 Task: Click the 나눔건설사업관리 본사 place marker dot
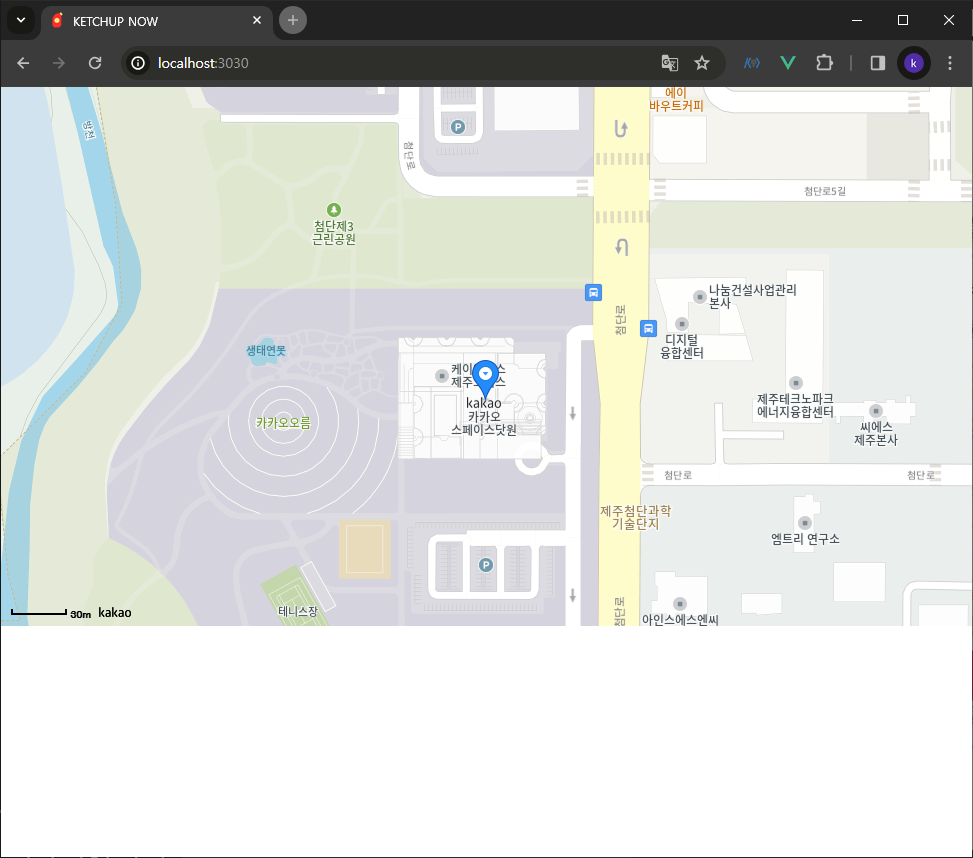(x=699, y=297)
